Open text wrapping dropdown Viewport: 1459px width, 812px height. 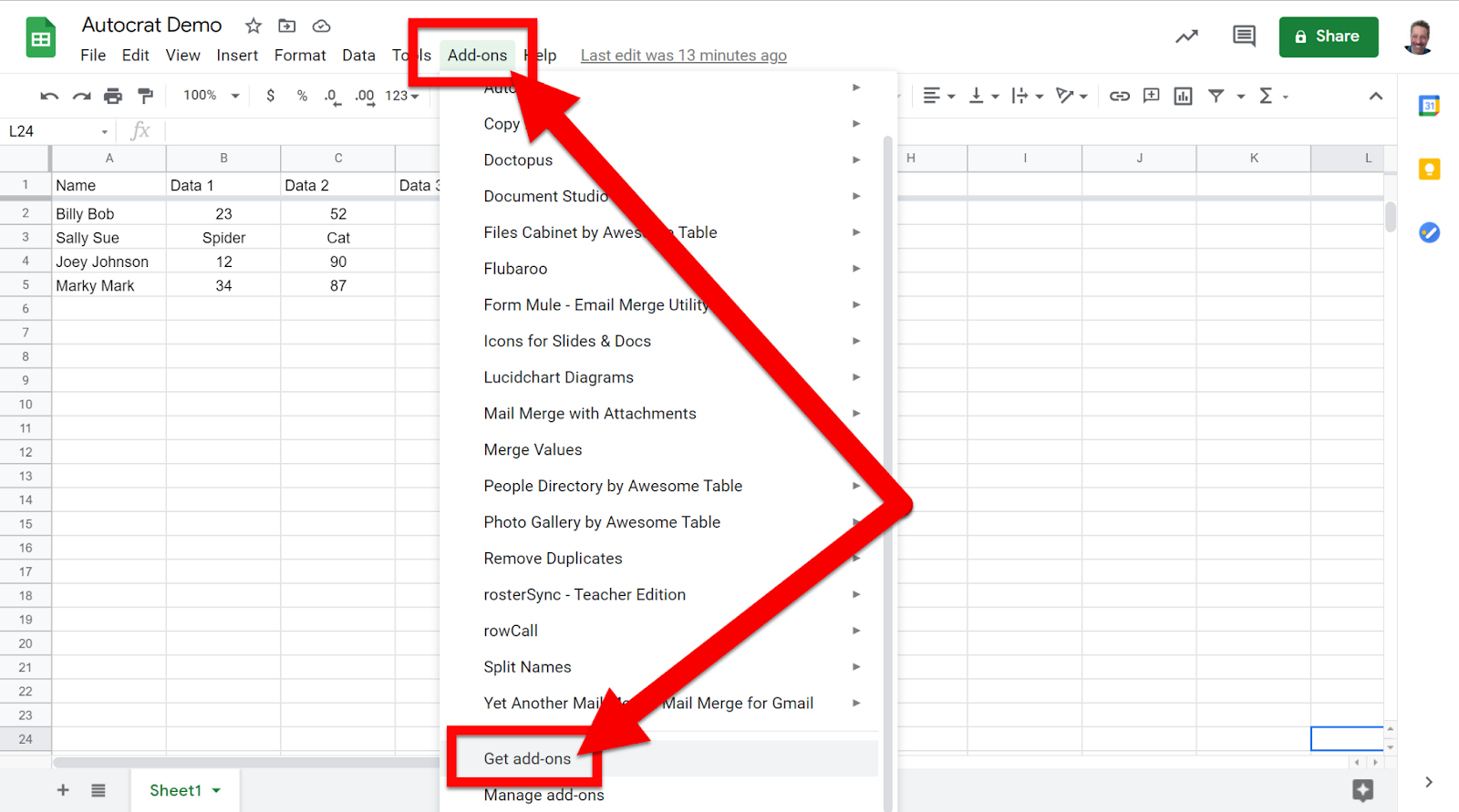[1028, 96]
